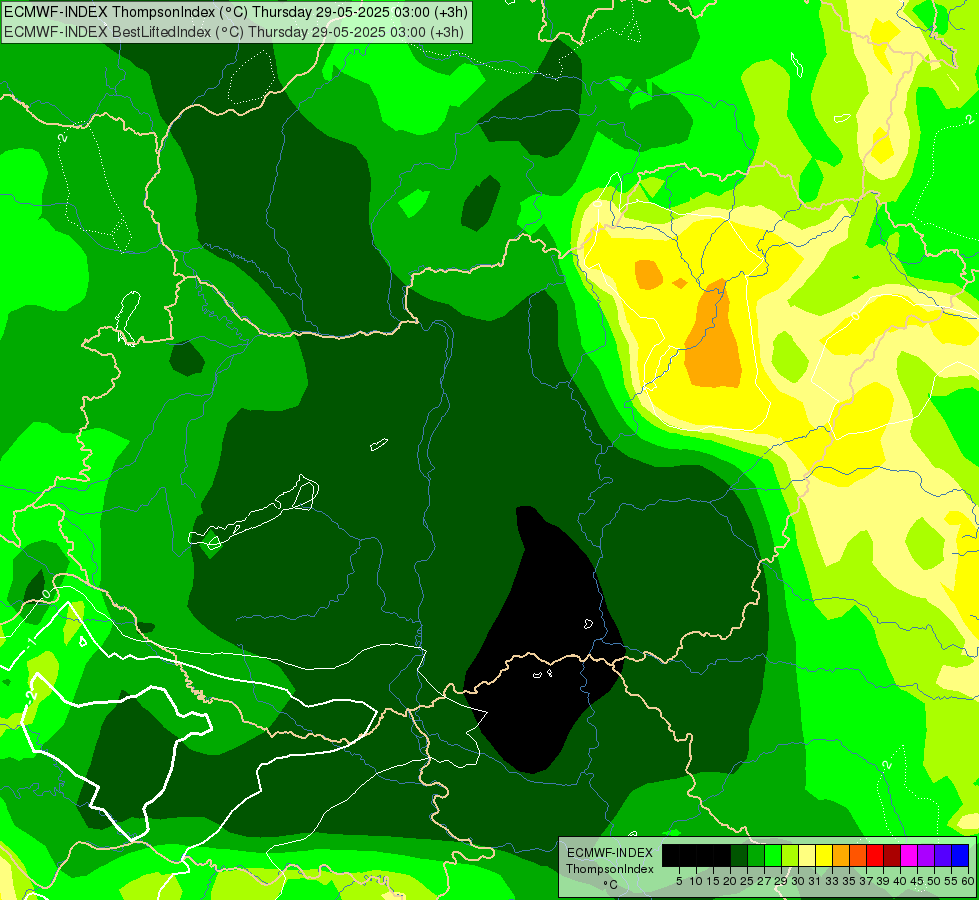Click the legend tick value 40
This screenshot has width=979, height=900.
click(900, 881)
